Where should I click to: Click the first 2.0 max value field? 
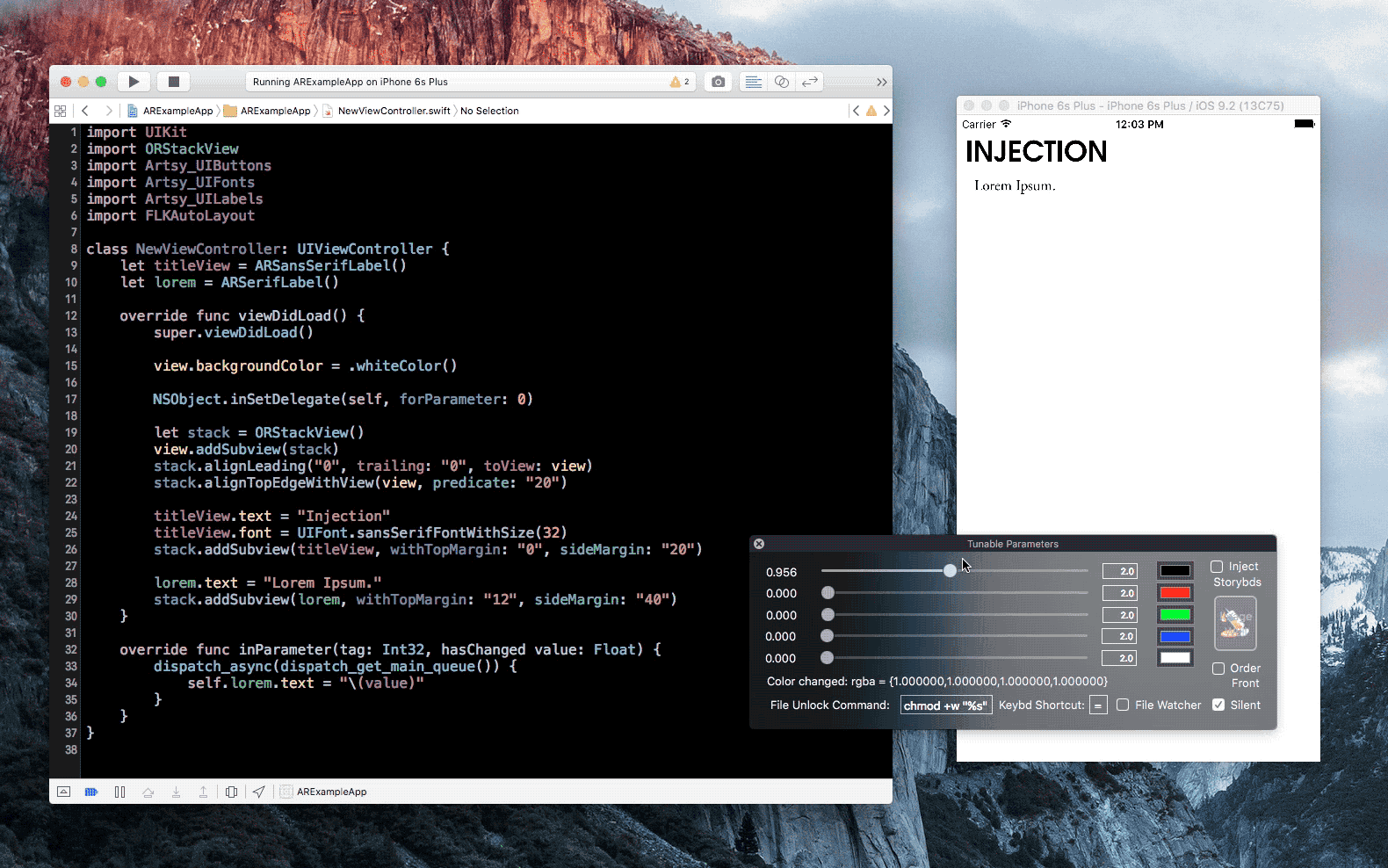[1120, 571]
